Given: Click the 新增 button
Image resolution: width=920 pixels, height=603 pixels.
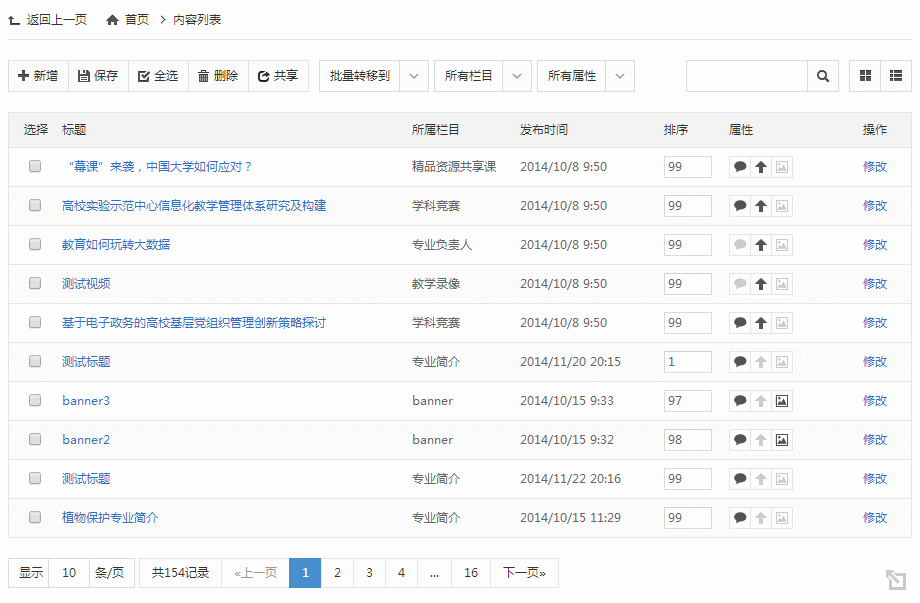Looking at the screenshot, I should coord(38,76).
